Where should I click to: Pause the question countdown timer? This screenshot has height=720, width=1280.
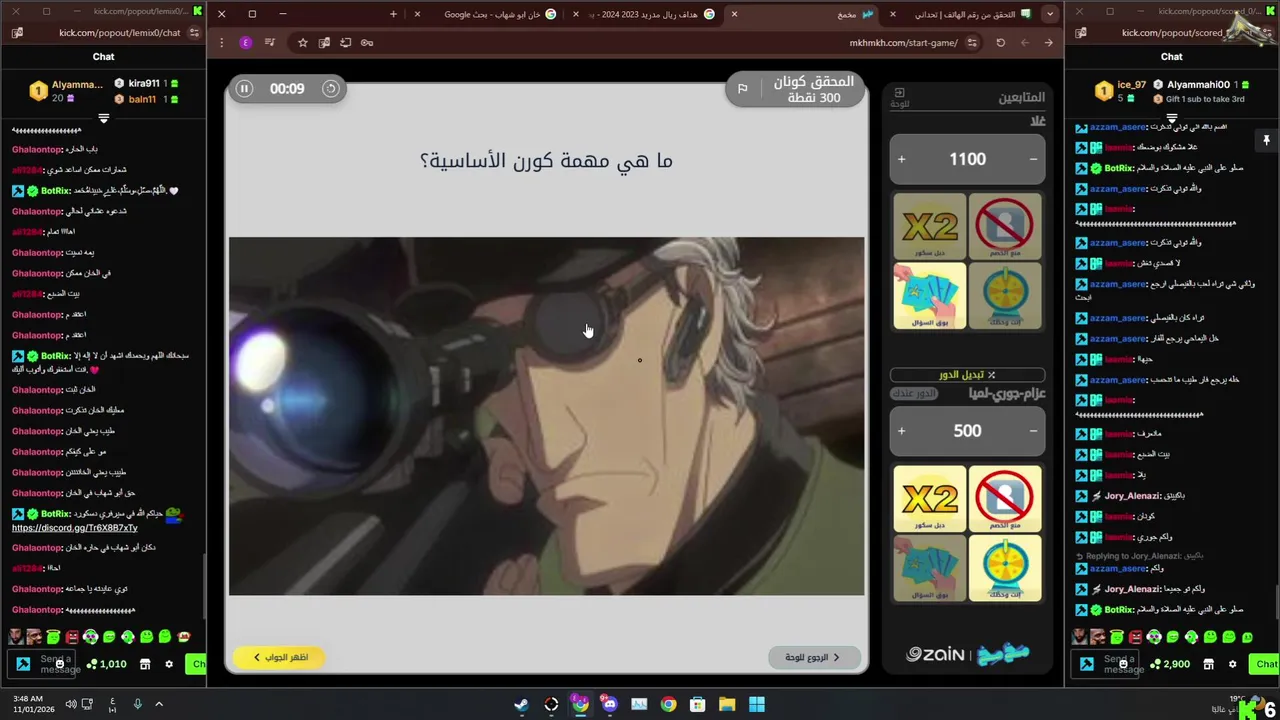click(244, 88)
